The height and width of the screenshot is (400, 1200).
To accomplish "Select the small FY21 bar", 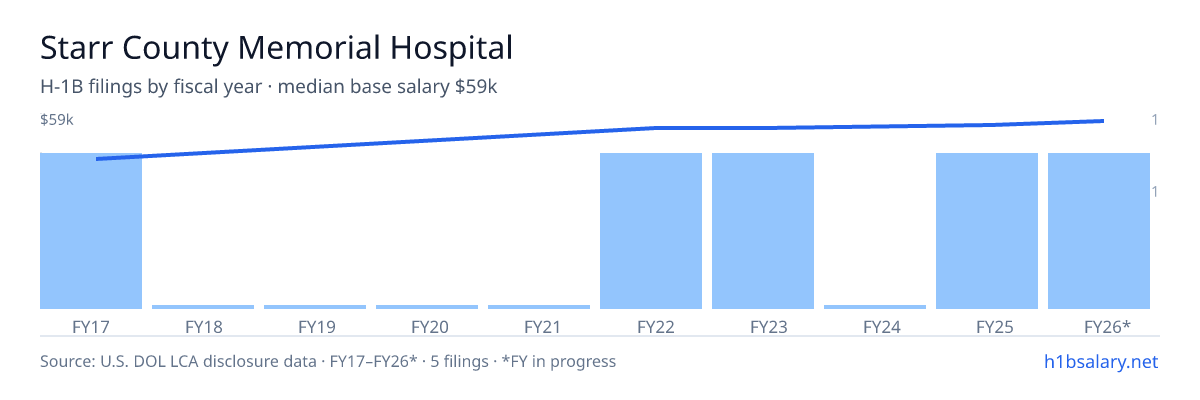I will [539, 307].
